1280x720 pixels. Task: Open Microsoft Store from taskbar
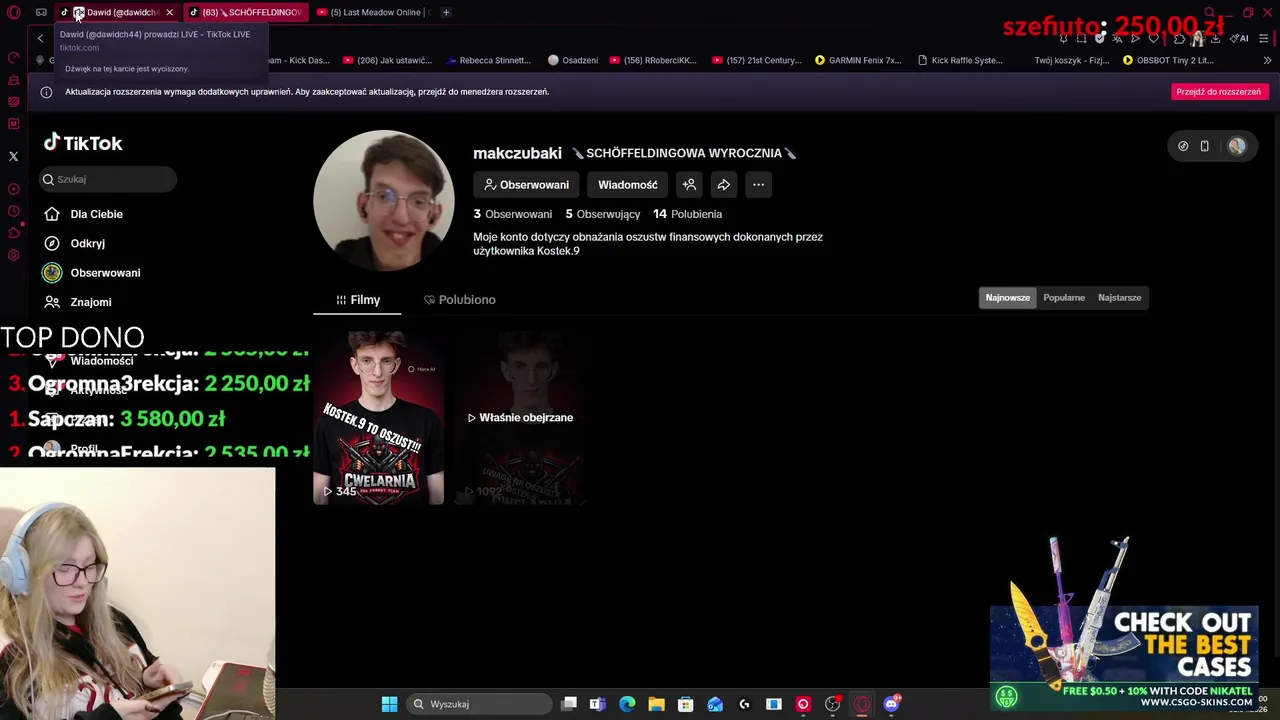[x=686, y=704]
